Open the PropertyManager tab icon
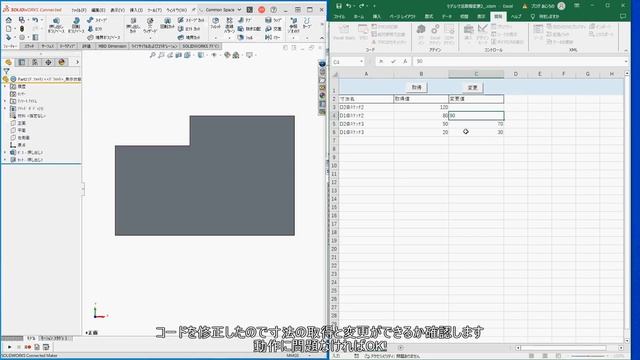Screen dimensions: 640x360 click(x=22, y=62)
